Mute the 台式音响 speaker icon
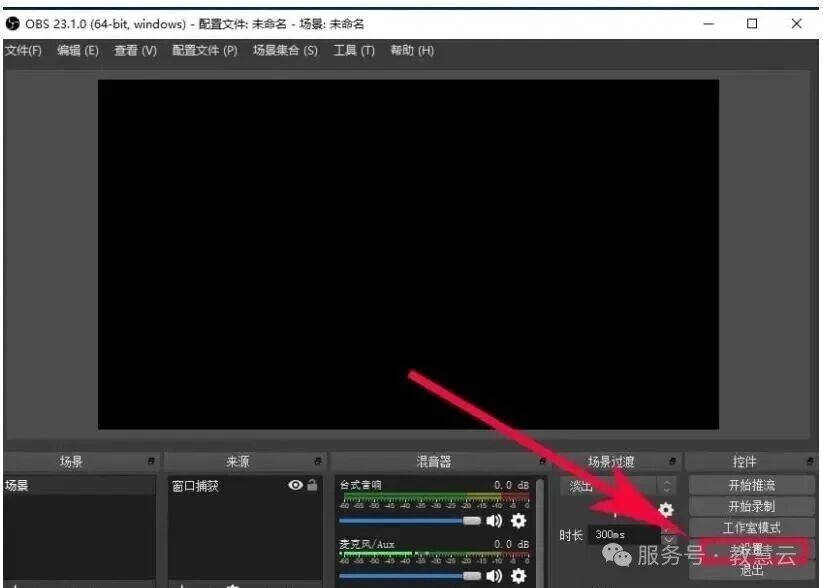The width and height of the screenshot is (823, 588). (x=494, y=521)
